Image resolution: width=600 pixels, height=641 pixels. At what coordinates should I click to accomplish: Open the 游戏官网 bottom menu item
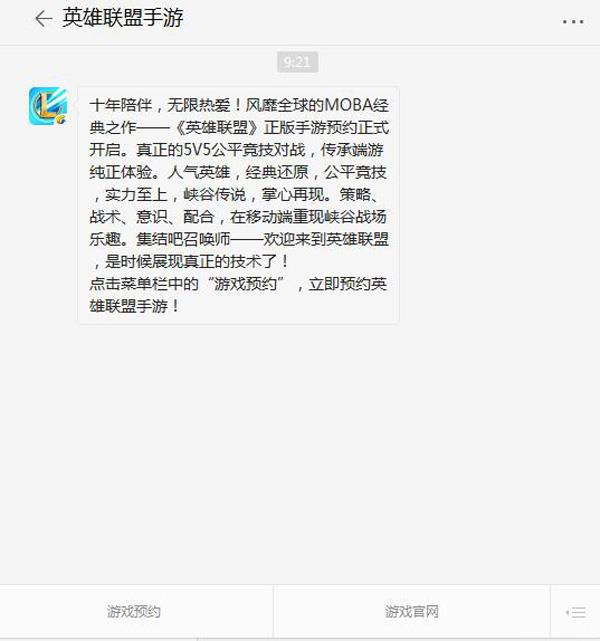pyautogui.click(x=412, y=612)
